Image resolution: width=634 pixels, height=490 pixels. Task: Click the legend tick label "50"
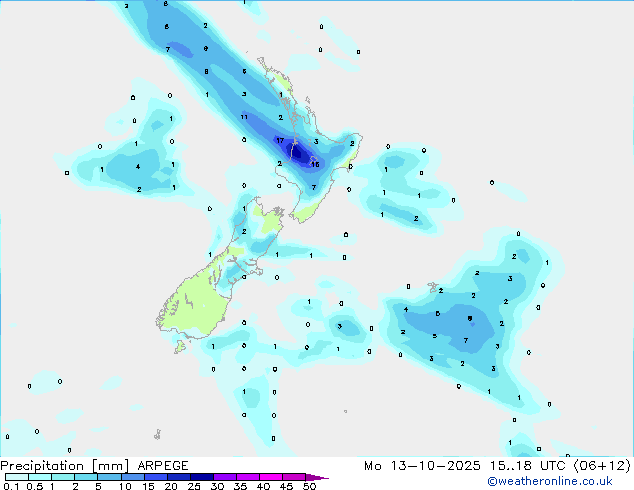click(309, 486)
